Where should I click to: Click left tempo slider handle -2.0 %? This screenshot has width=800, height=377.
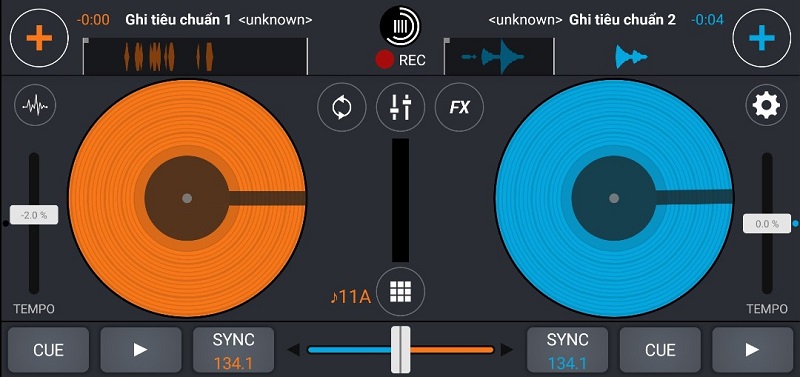(x=34, y=215)
